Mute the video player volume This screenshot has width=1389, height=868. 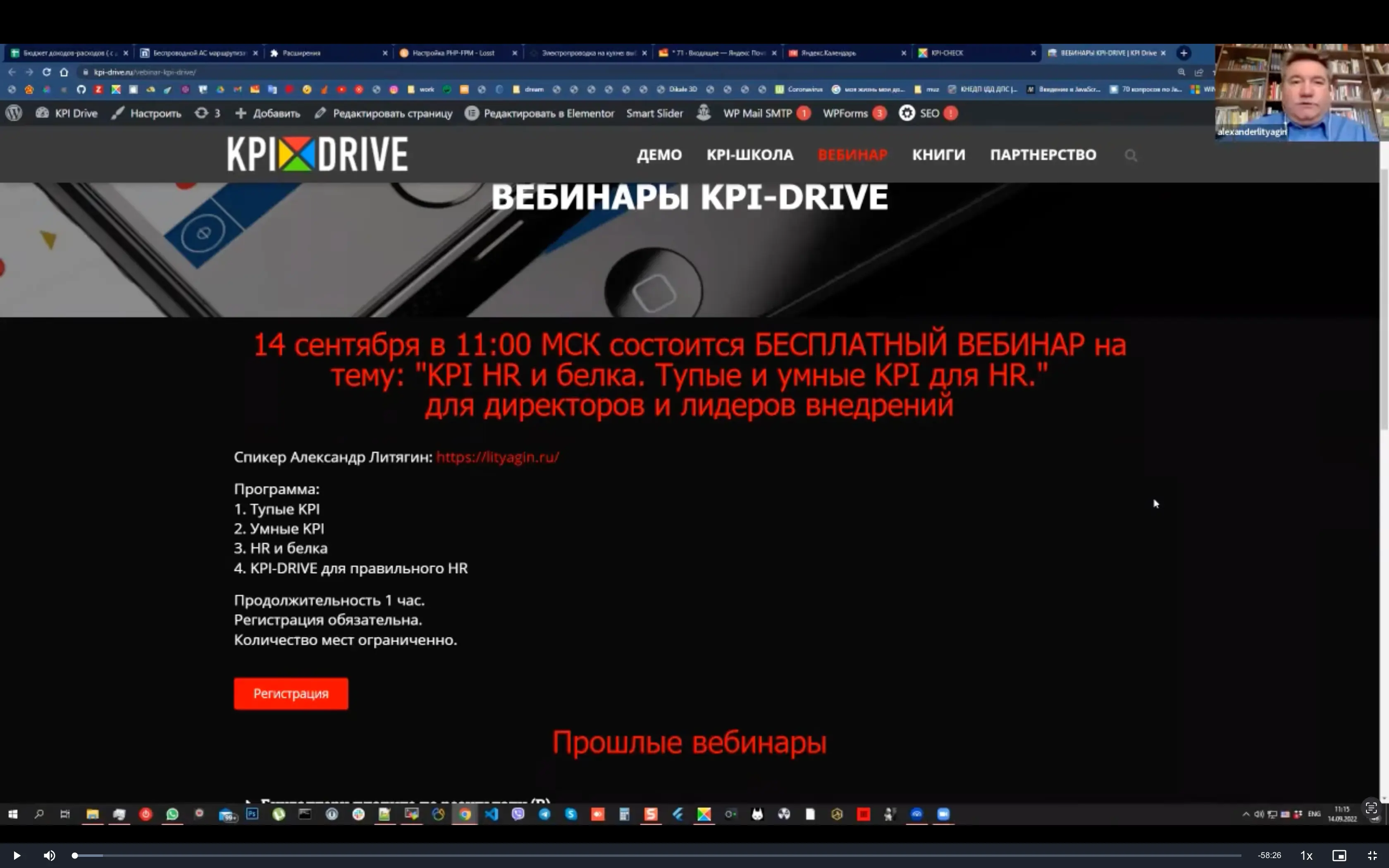[x=49, y=855]
